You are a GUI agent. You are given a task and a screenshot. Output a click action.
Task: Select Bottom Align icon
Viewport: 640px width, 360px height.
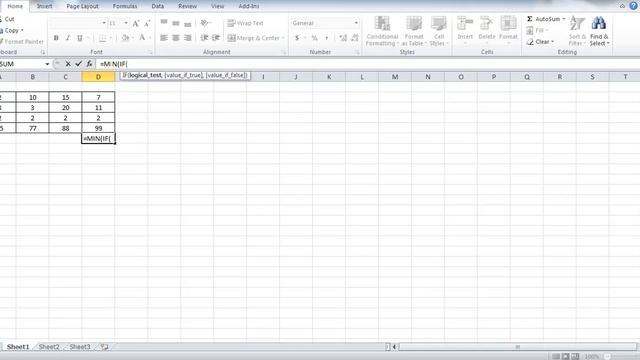pyautogui.click(x=187, y=23)
